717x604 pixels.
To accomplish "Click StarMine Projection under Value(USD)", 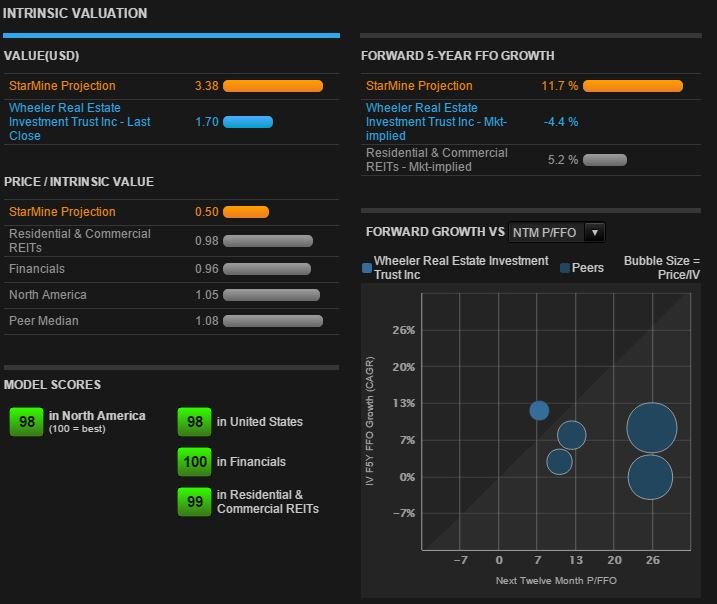I will coord(62,86).
